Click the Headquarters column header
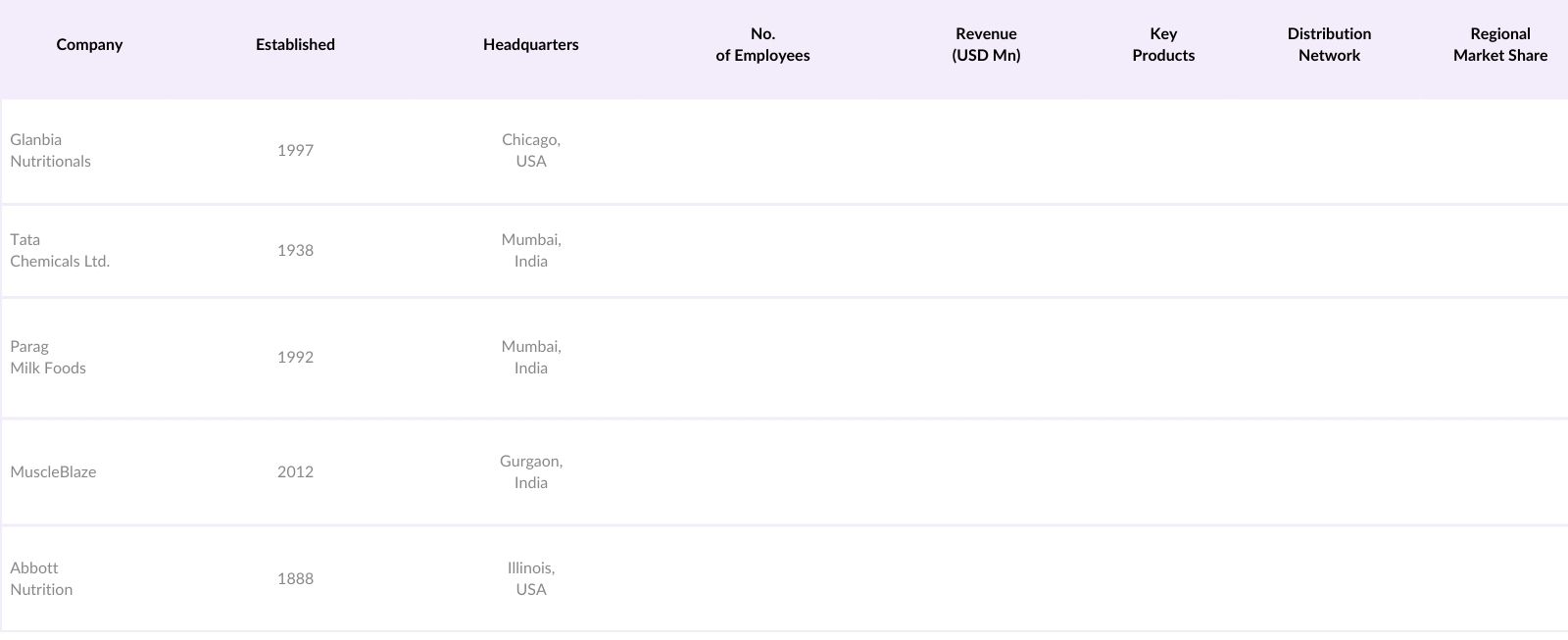The image size is (1568, 640). [530, 45]
